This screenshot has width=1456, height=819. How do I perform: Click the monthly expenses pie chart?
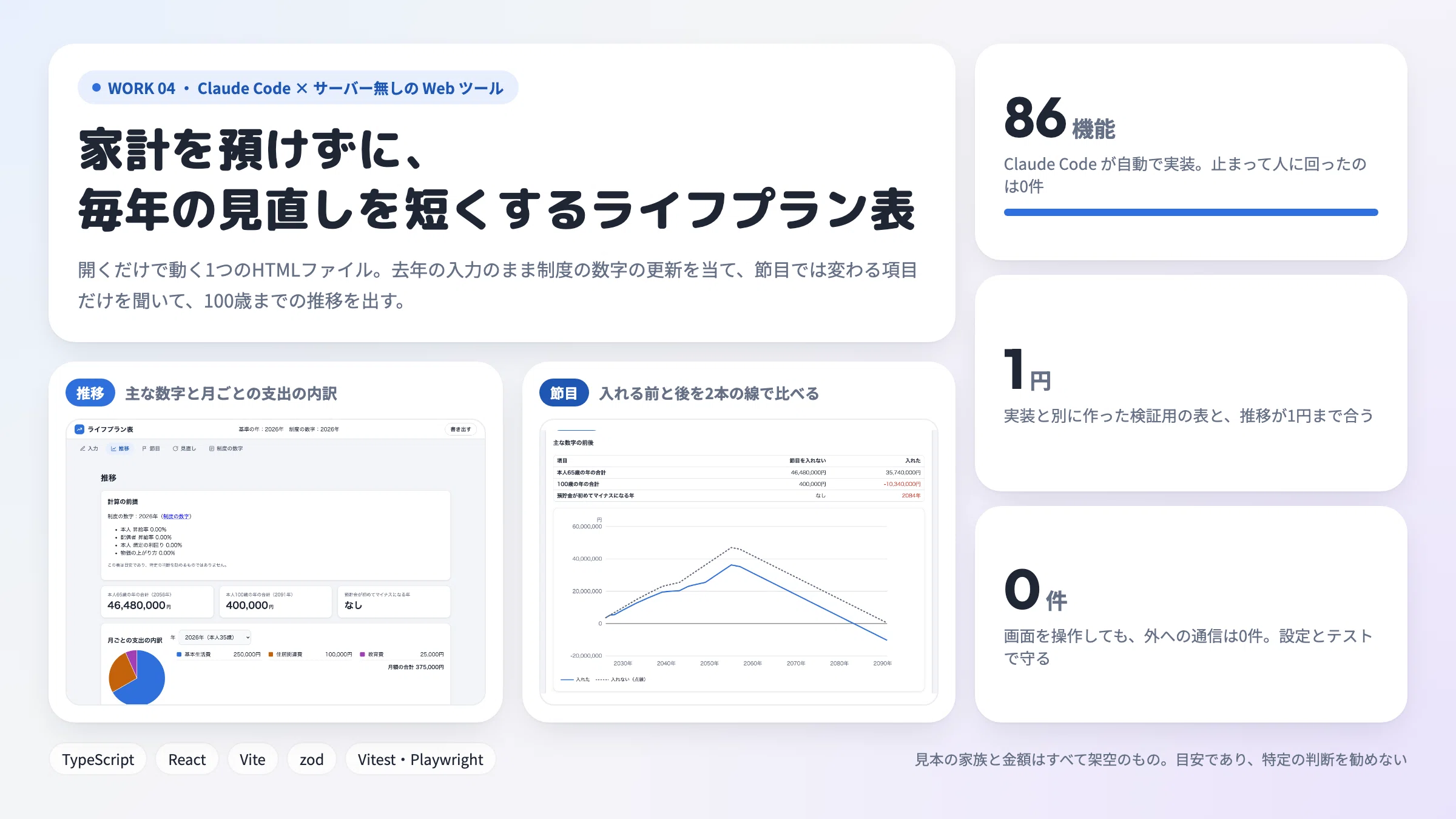[x=137, y=677]
